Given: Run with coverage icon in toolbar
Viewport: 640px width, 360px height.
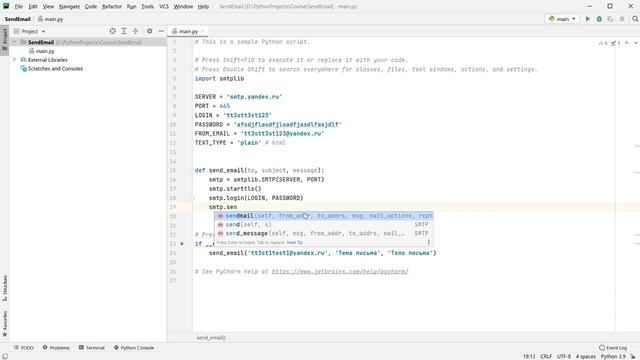Looking at the screenshot, I should (611, 19).
